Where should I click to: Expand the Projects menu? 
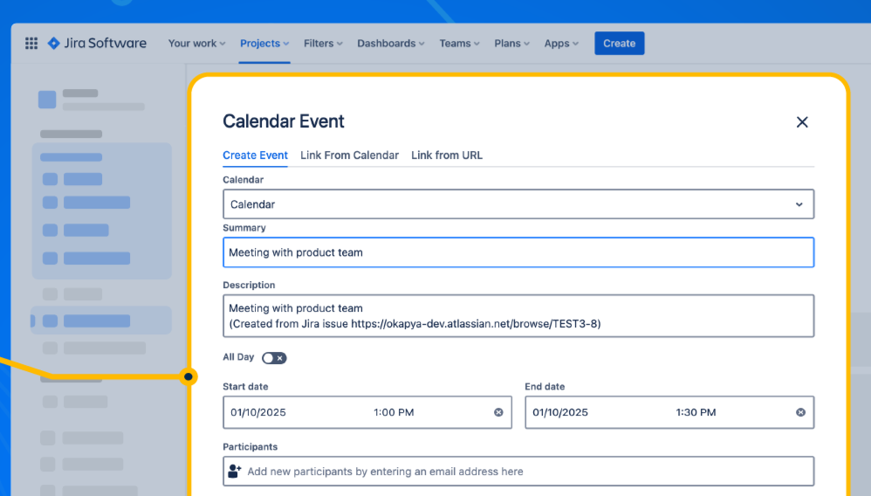pyautogui.click(x=264, y=43)
